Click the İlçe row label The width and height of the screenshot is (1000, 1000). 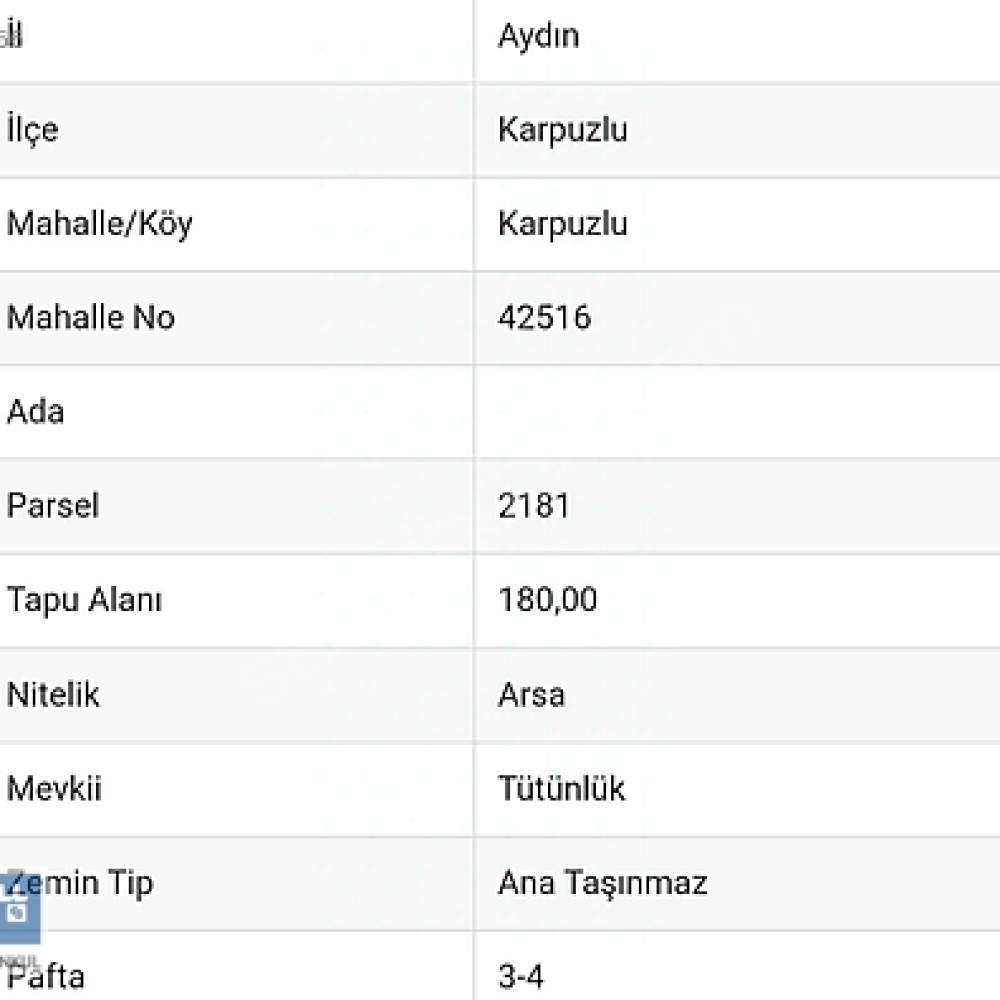pyautogui.click(x=33, y=129)
